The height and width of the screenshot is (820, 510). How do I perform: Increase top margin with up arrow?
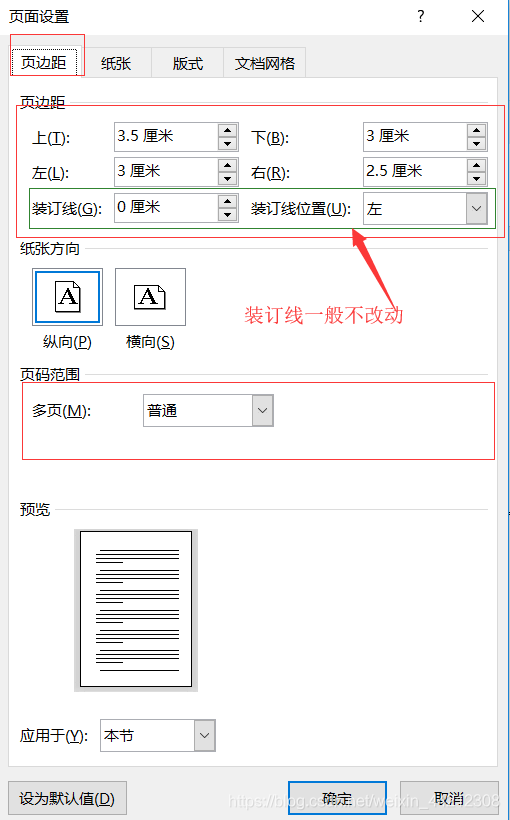(x=228, y=130)
